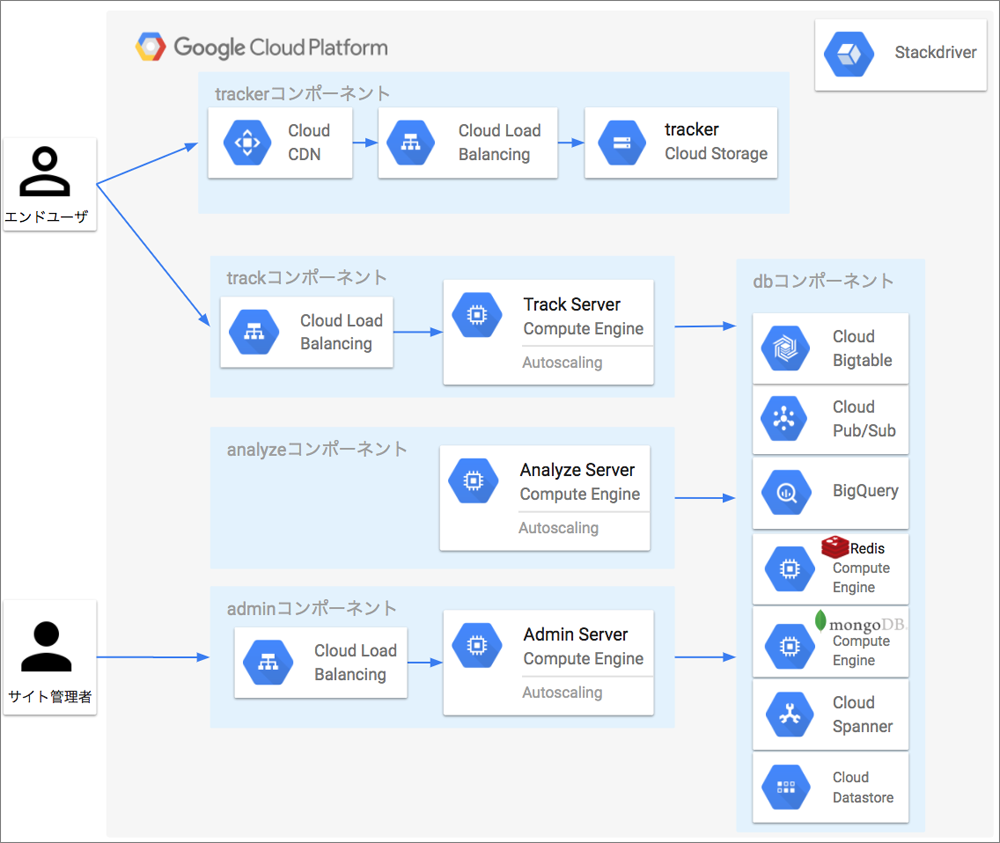Click the サイト管理者 caption

click(50, 696)
